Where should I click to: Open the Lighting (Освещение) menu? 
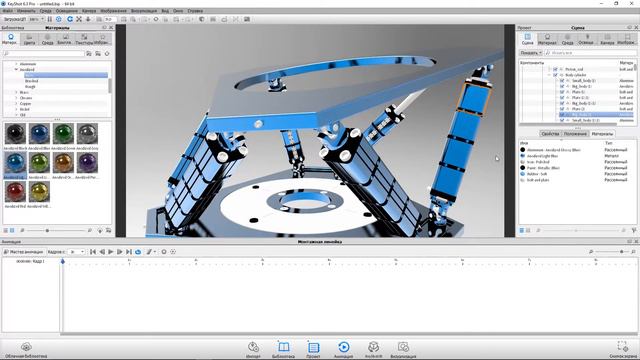pos(66,11)
